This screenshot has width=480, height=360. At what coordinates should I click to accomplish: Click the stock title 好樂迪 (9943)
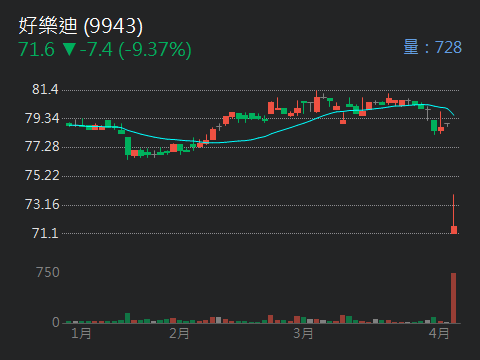point(81,26)
